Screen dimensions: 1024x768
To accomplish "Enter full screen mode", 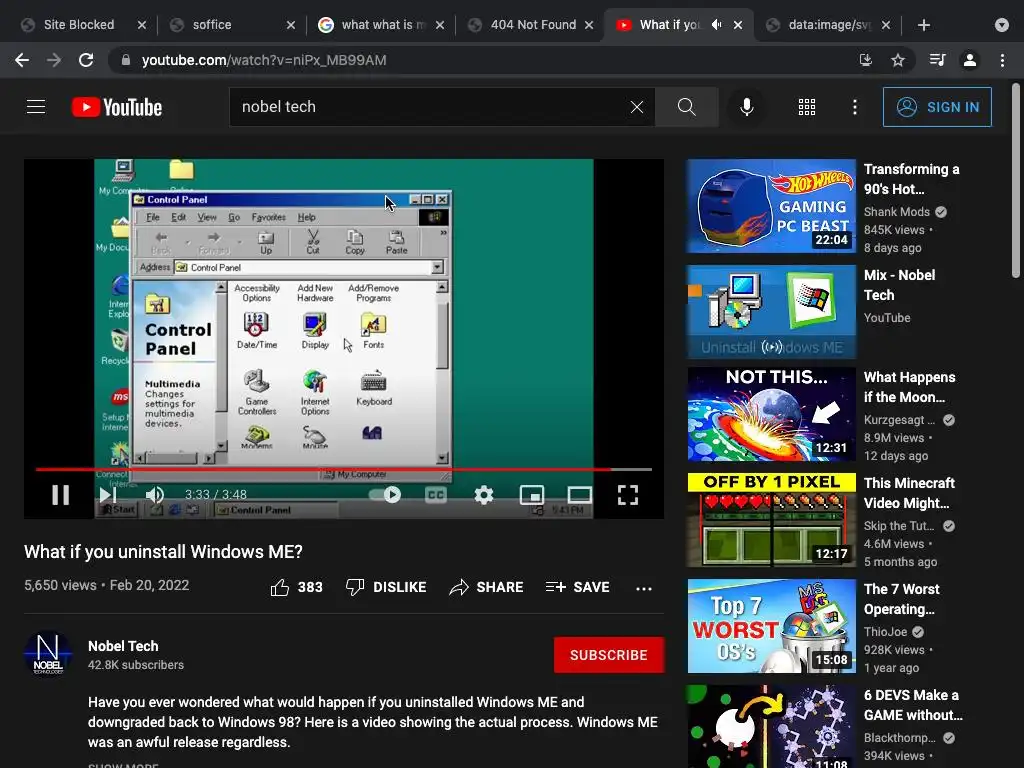I will point(628,495).
